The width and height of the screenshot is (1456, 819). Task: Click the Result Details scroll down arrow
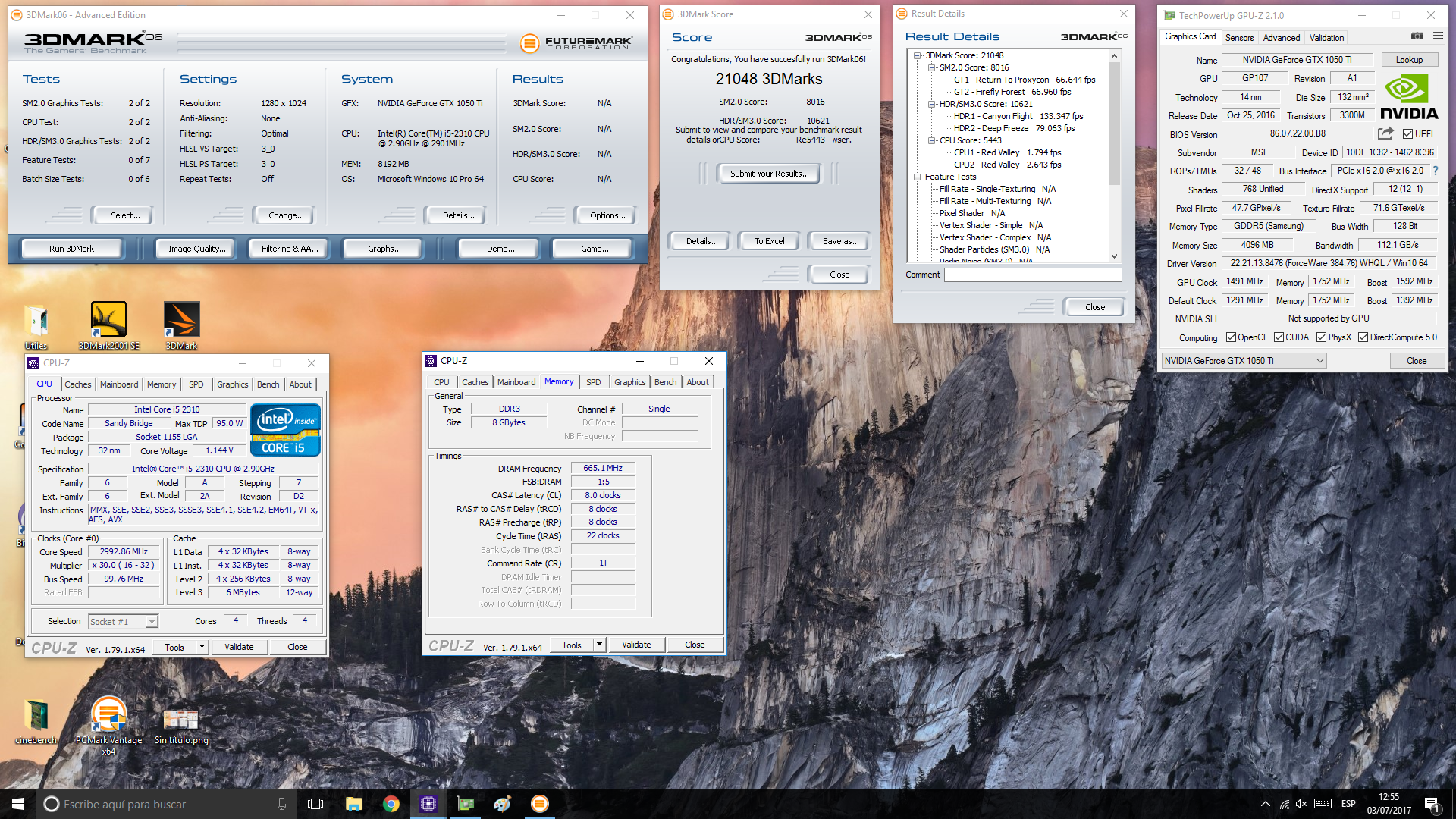click(1114, 256)
